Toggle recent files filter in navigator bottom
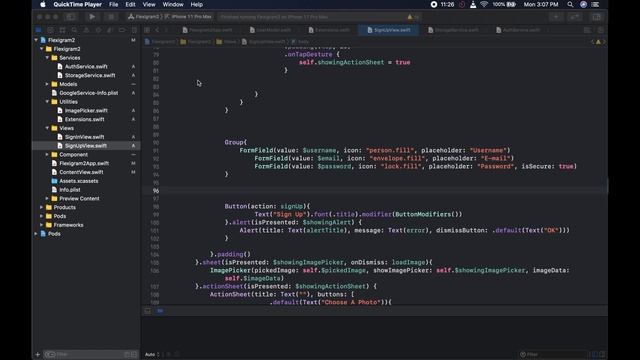Screen dimensions: 640x360 127,354
